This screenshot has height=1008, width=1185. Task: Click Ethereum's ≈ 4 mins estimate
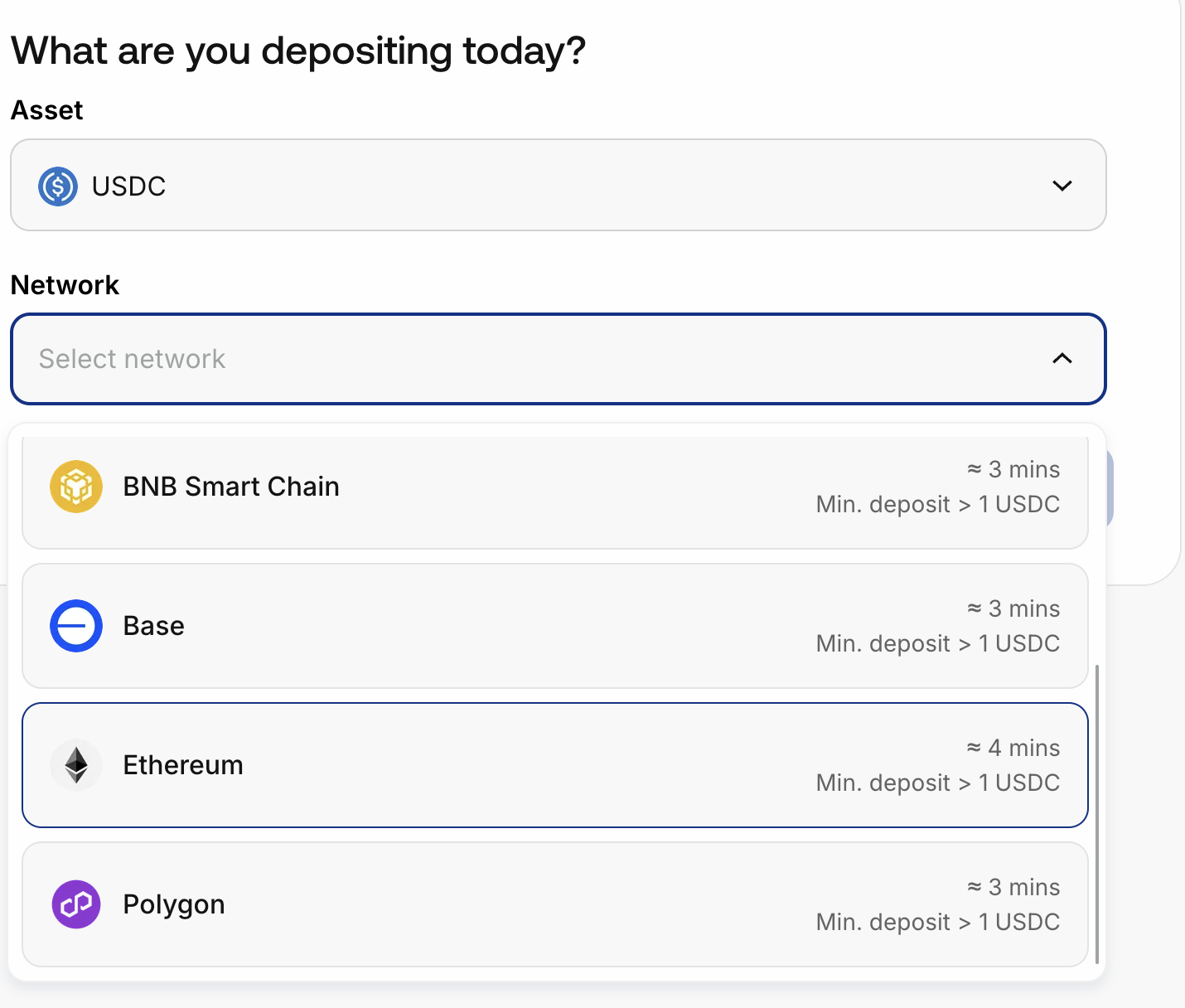[x=1013, y=748]
